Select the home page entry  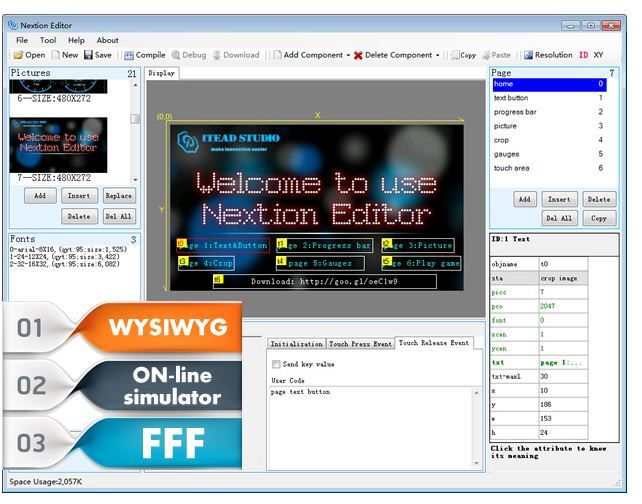tap(549, 84)
